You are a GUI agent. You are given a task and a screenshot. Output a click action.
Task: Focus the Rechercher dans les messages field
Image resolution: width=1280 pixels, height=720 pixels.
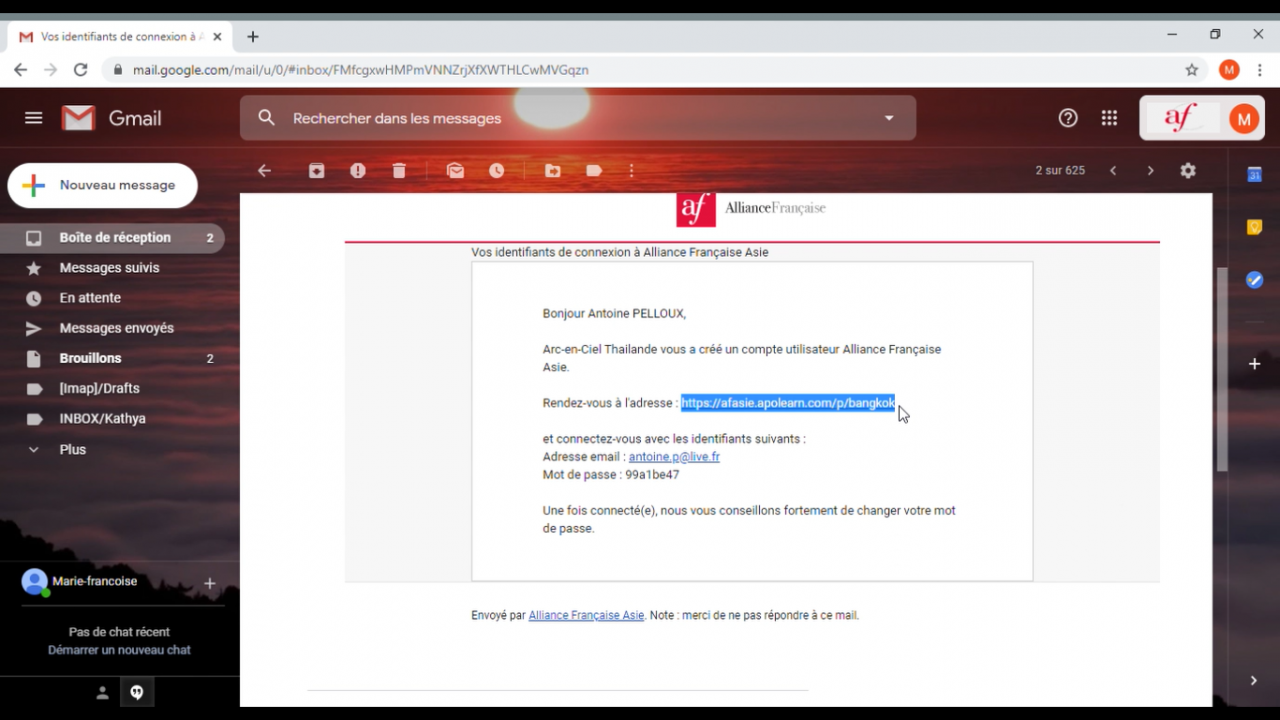577,118
